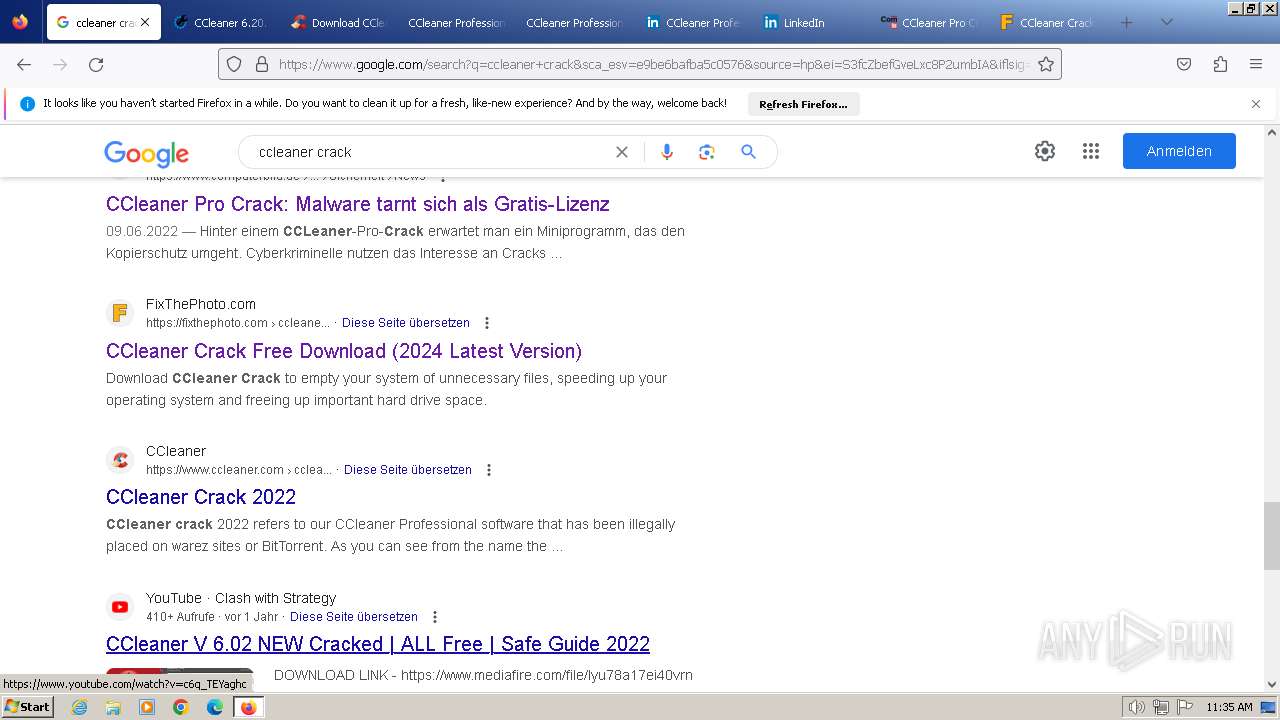This screenshot has width=1280, height=720.
Task: Click the FixThePhoto favicon
Action: tap(120, 313)
